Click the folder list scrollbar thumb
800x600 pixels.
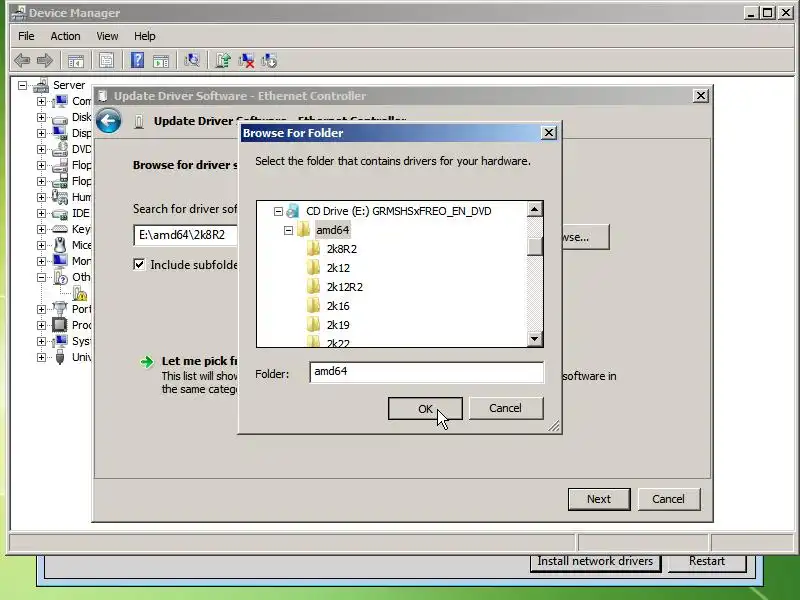(x=534, y=247)
